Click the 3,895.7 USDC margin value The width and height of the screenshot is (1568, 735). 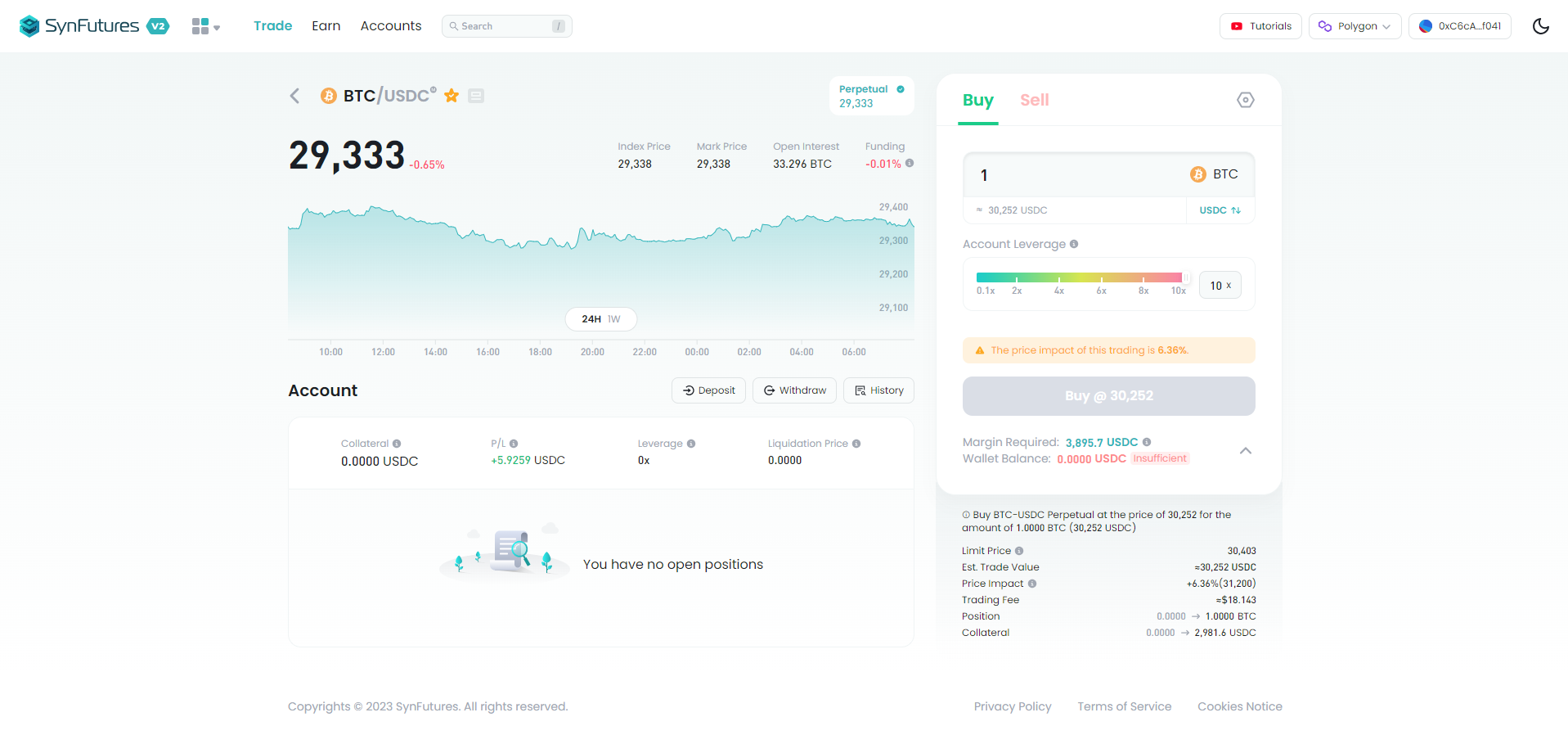(x=1102, y=443)
